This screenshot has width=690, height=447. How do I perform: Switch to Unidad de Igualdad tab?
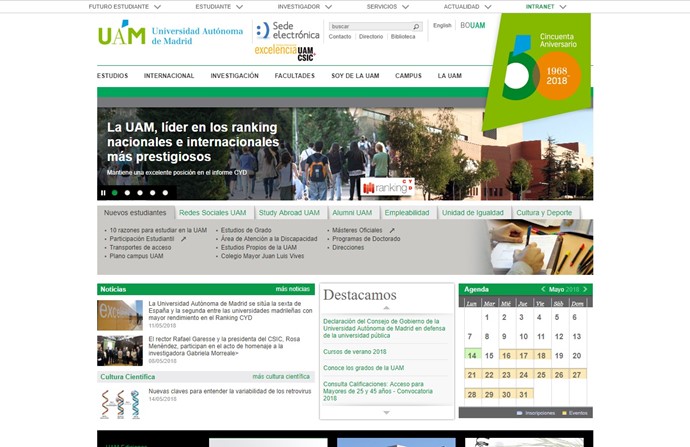pos(473,213)
